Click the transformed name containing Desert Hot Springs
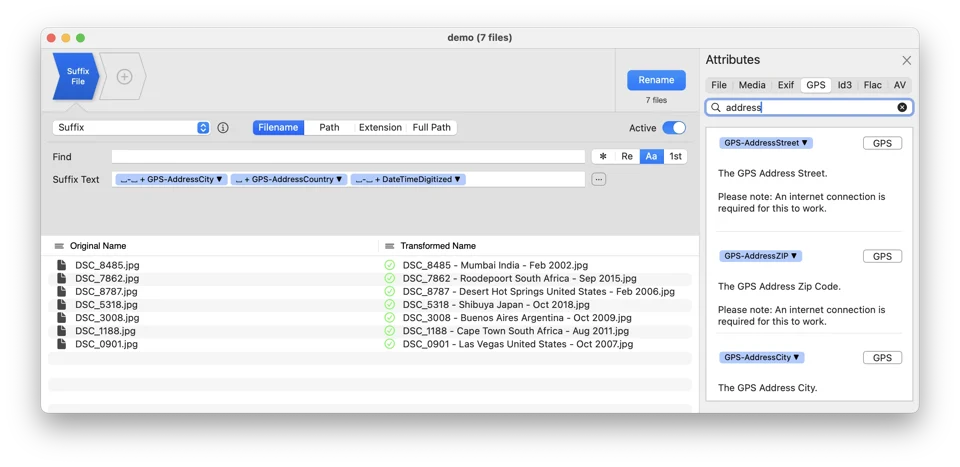 539,291
